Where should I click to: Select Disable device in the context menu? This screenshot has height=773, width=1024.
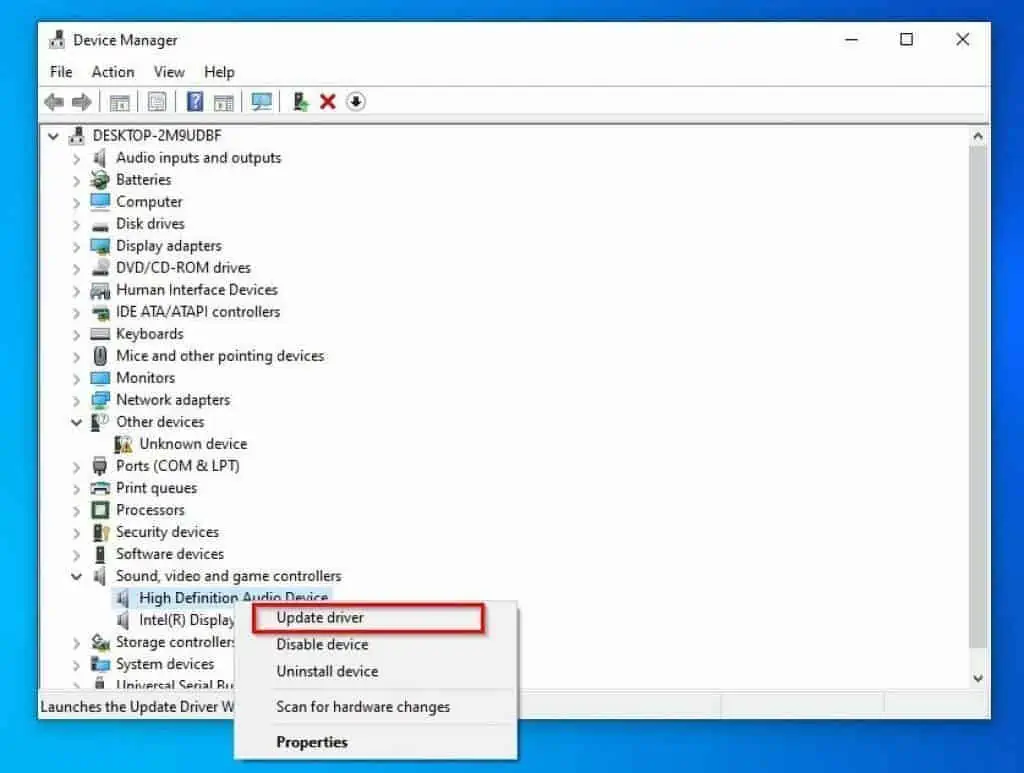321,644
